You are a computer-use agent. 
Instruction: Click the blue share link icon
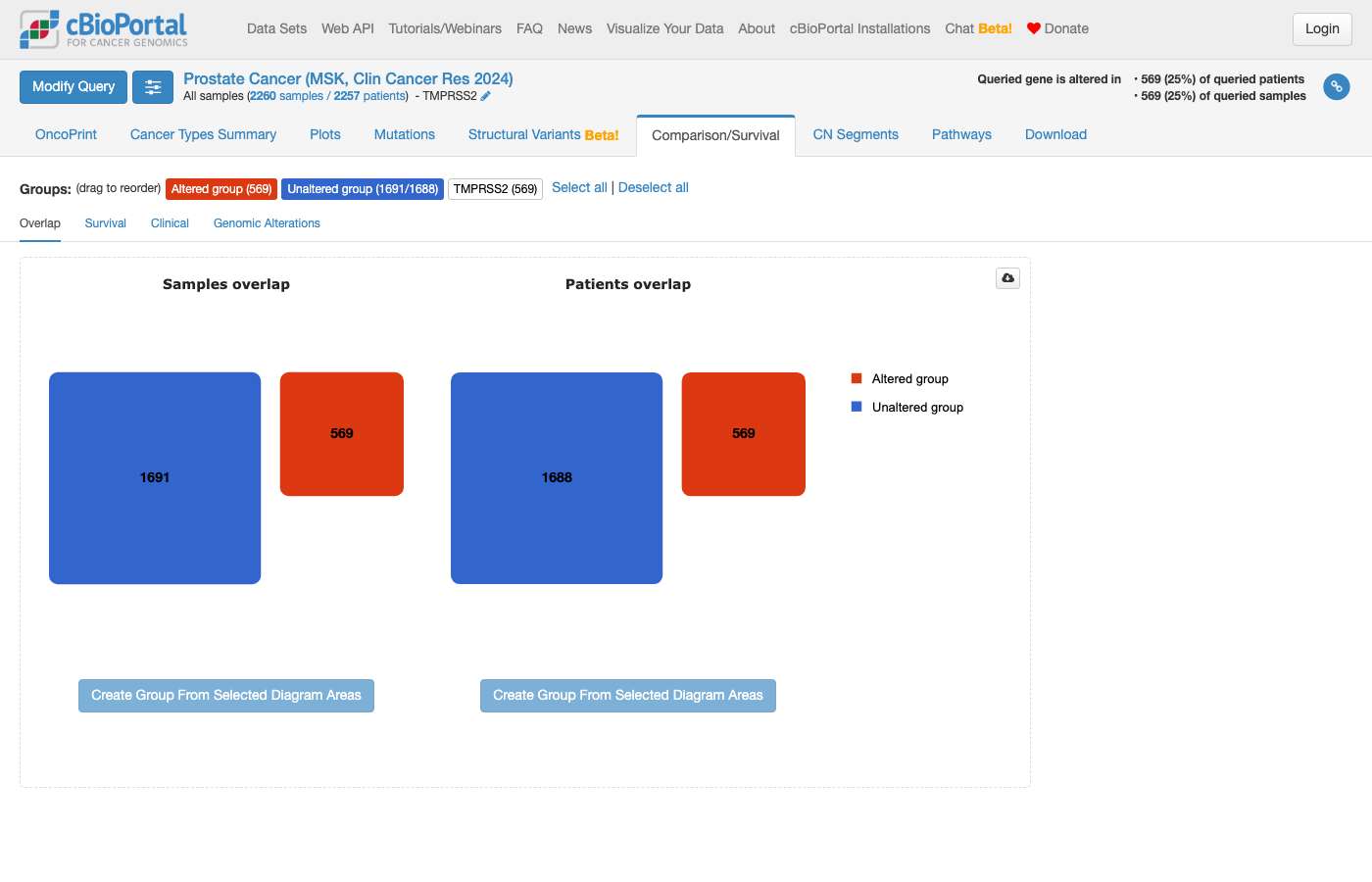(1336, 87)
